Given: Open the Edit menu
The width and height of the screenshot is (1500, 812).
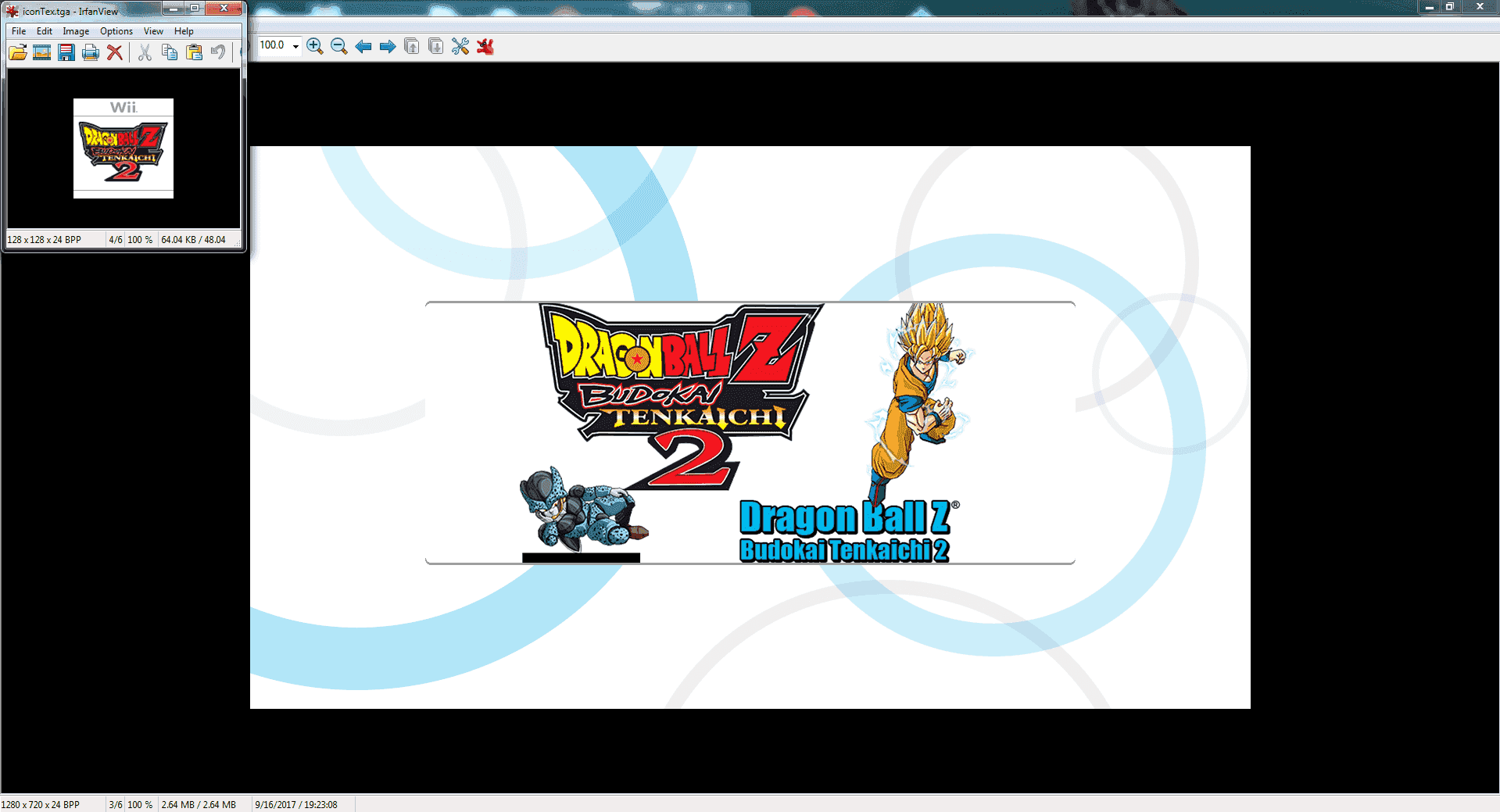Looking at the screenshot, I should point(45,31).
